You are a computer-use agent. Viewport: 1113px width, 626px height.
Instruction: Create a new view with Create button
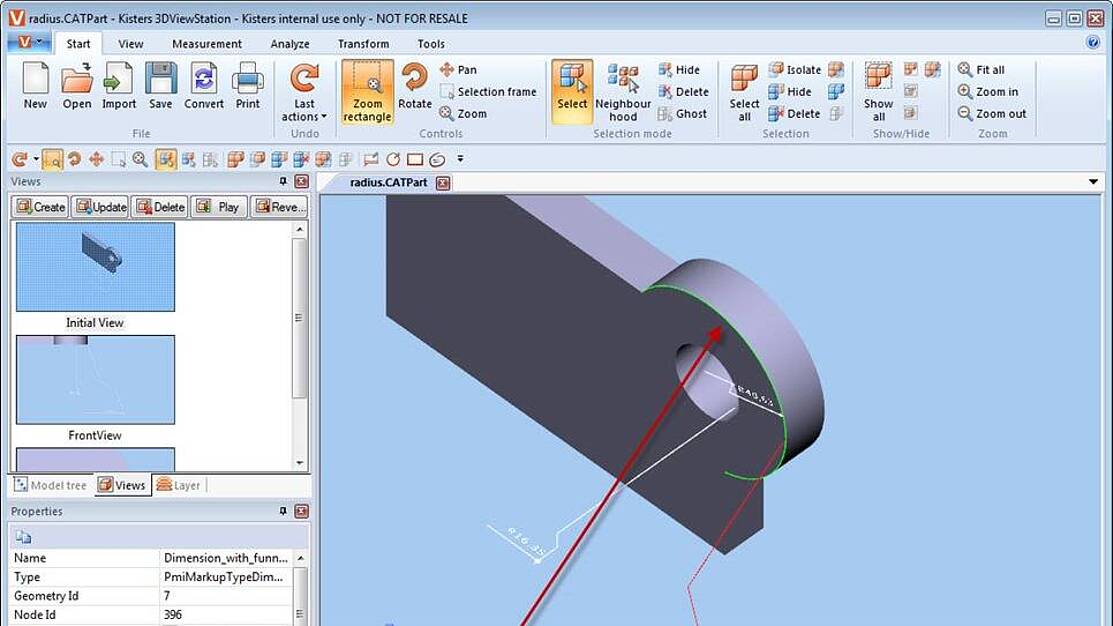(x=40, y=207)
